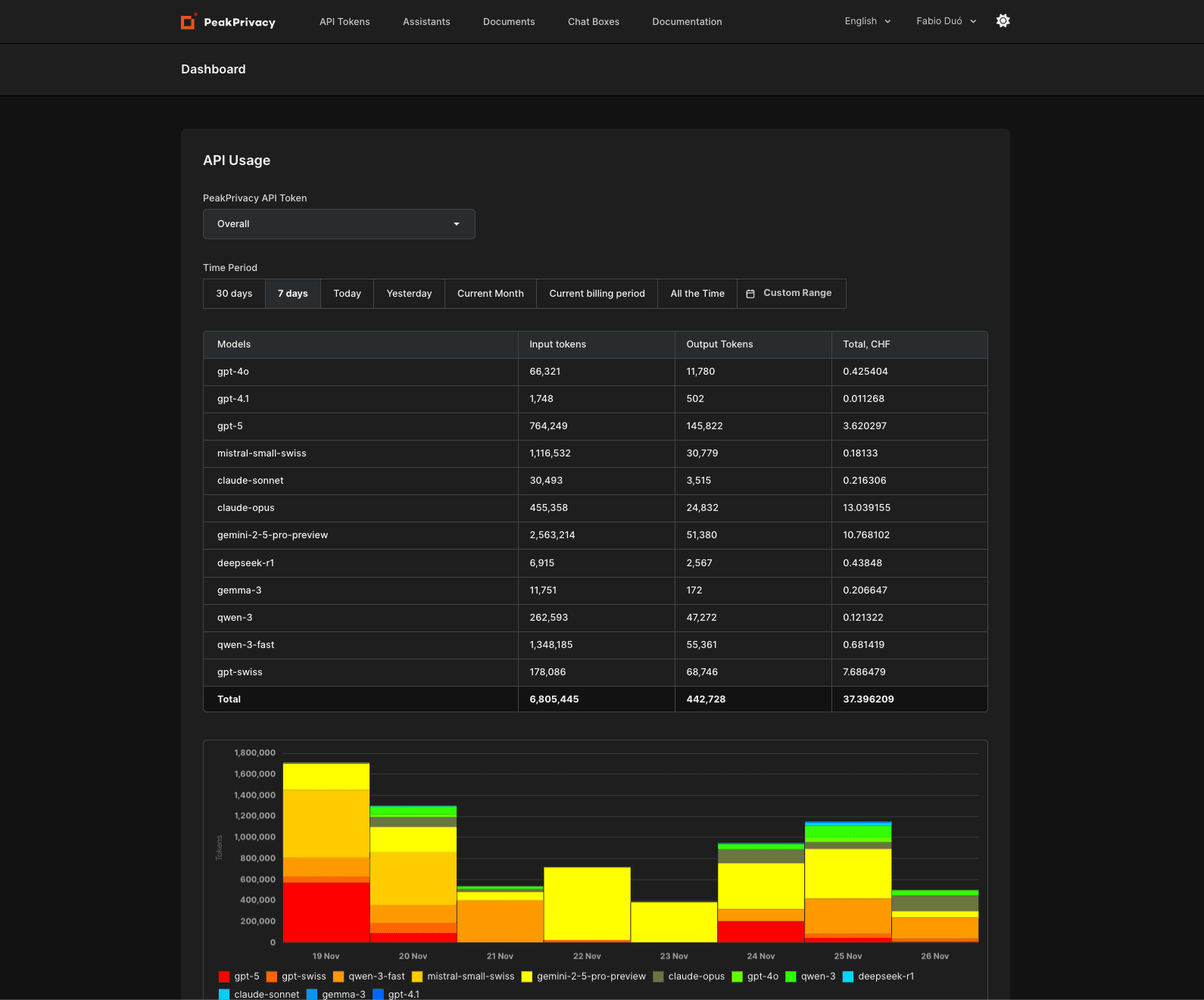Toggle gpt-swiss series in chart legend

tap(296, 977)
